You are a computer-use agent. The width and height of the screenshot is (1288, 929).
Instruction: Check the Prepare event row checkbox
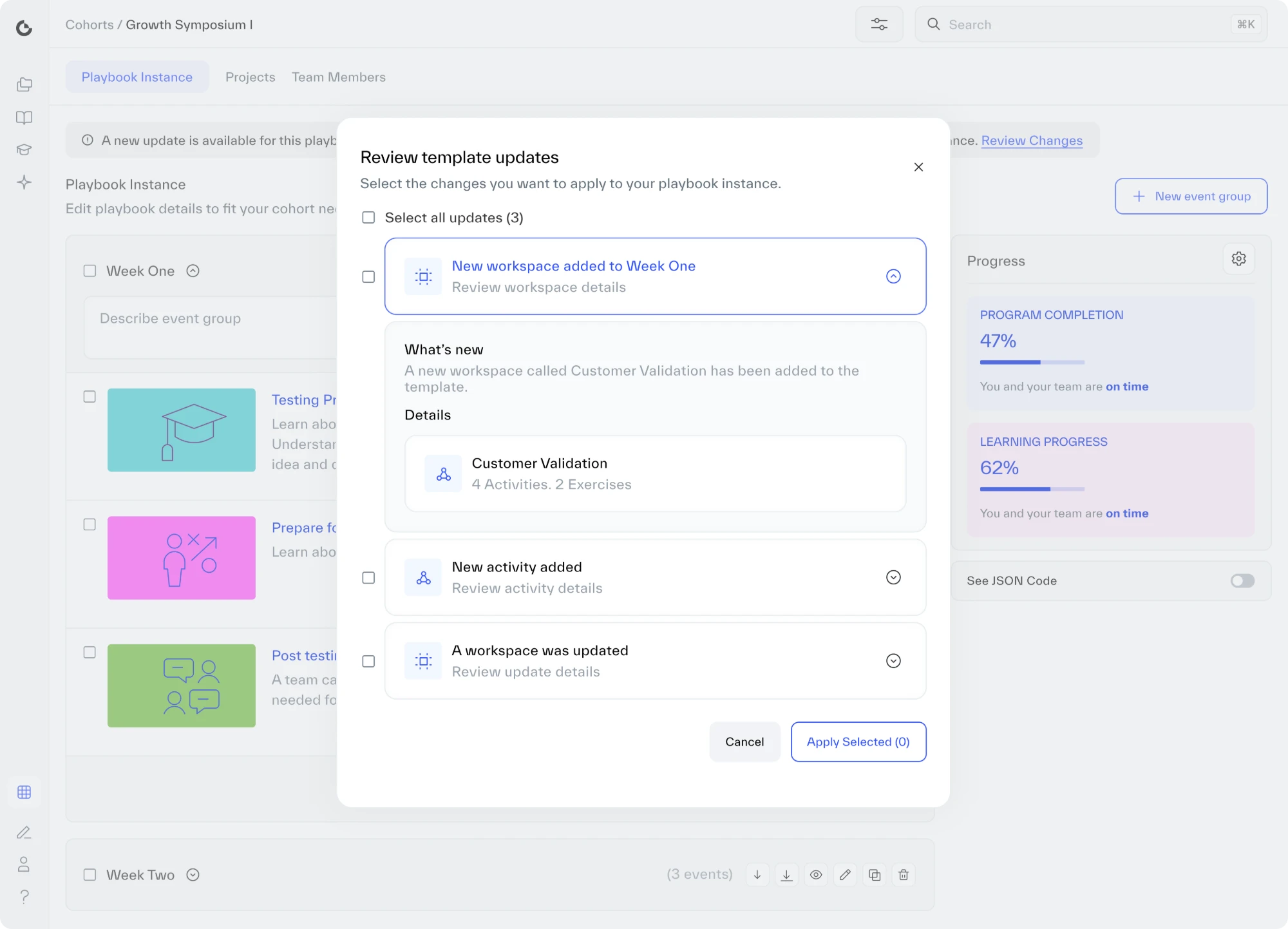pos(90,524)
